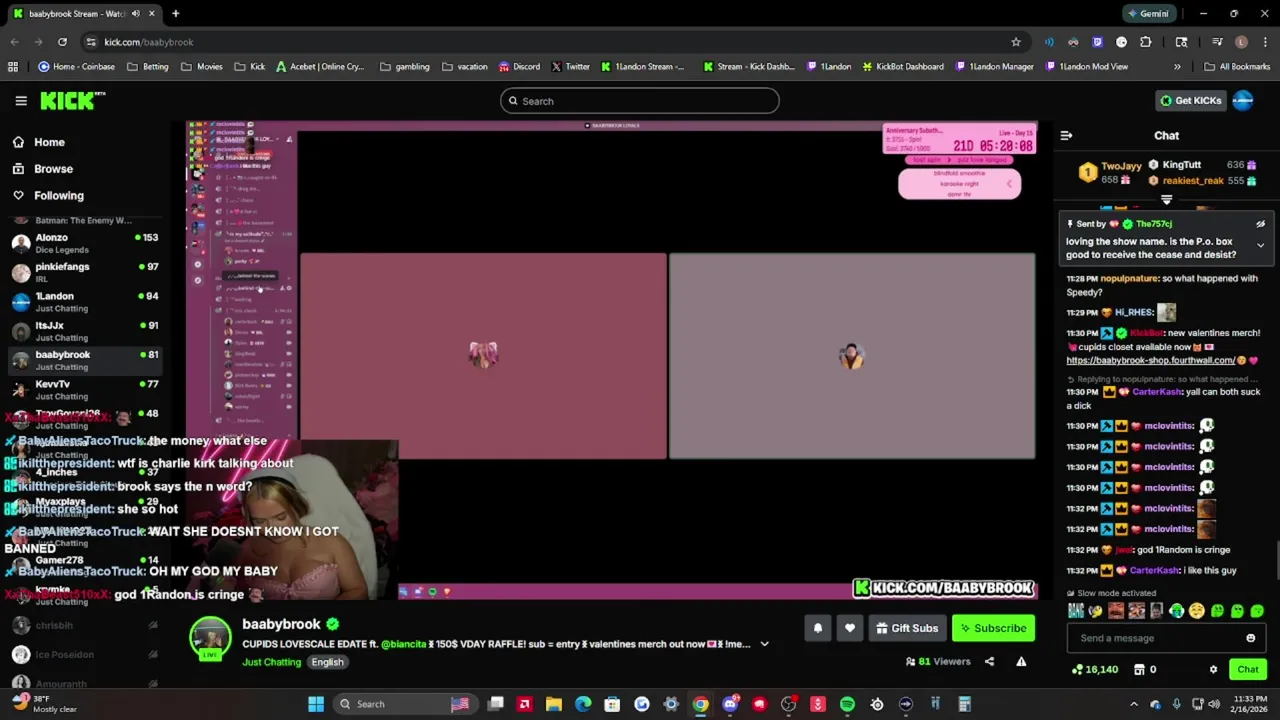1280x720 pixels.
Task: Open the emoji picker in chat input
Action: [1250, 638]
